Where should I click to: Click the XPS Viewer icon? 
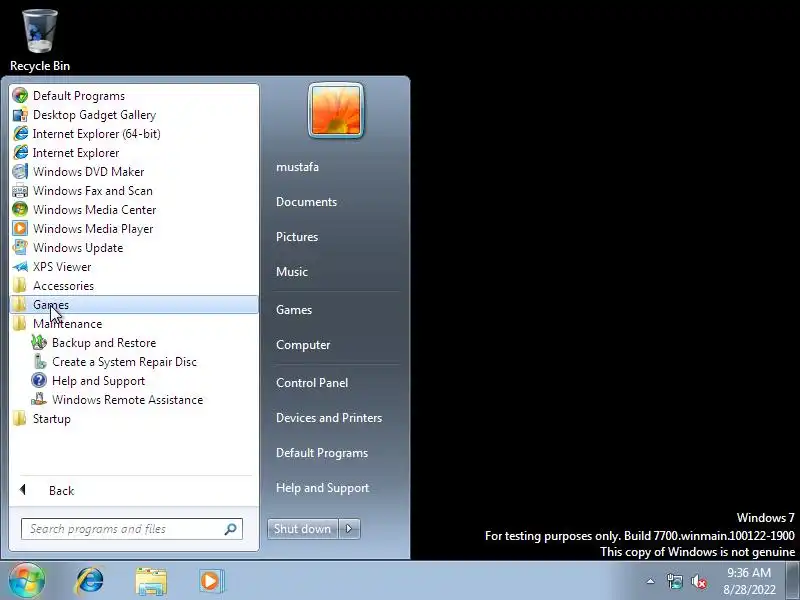(20, 267)
